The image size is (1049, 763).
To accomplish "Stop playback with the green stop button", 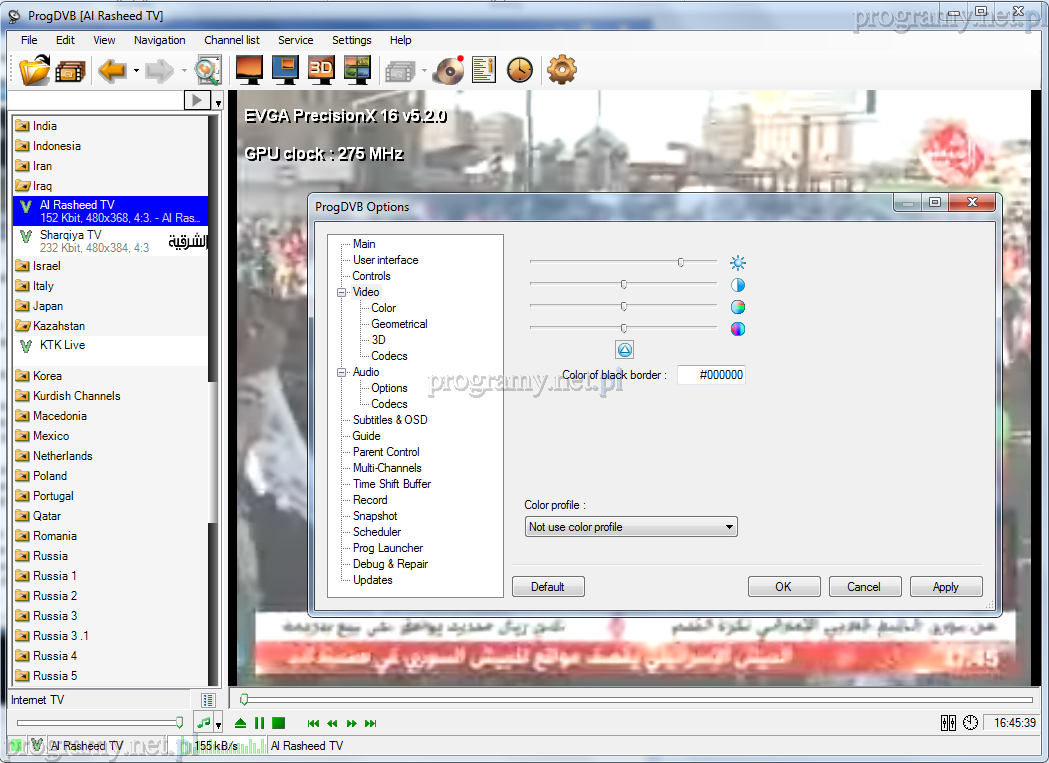I will point(279,723).
